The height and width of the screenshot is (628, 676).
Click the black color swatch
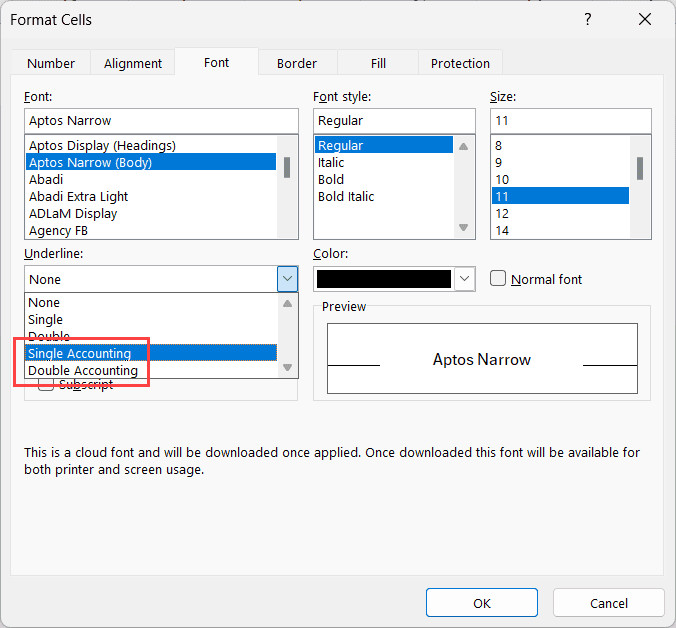pos(383,279)
